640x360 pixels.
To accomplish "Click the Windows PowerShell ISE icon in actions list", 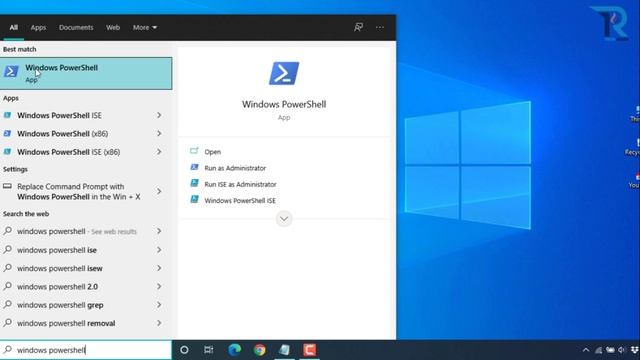I will pos(194,200).
